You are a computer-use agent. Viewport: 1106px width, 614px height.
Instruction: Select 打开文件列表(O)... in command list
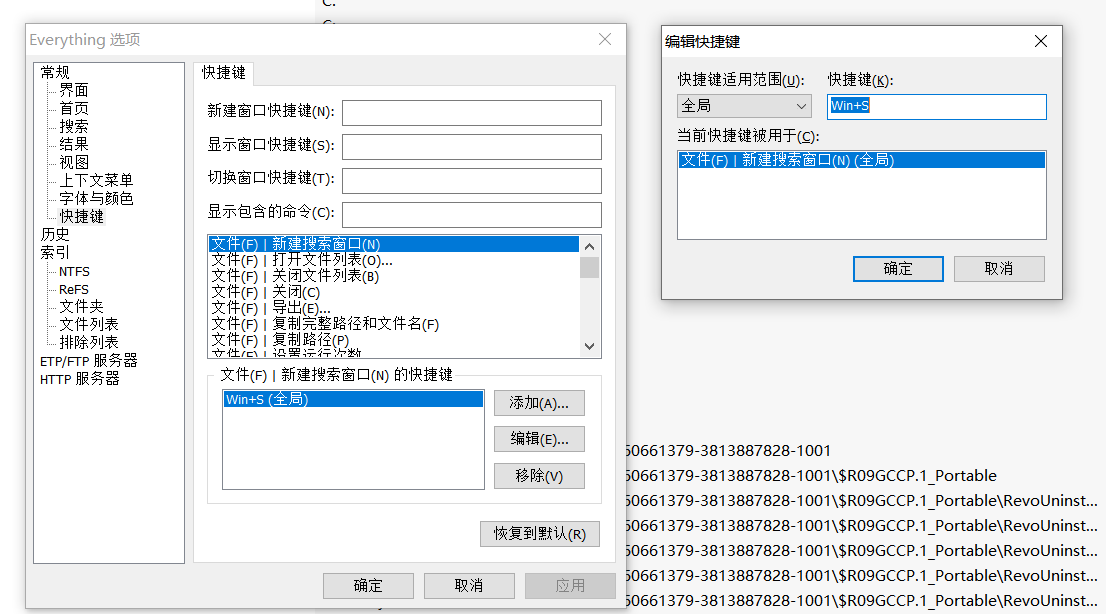click(x=332, y=260)
